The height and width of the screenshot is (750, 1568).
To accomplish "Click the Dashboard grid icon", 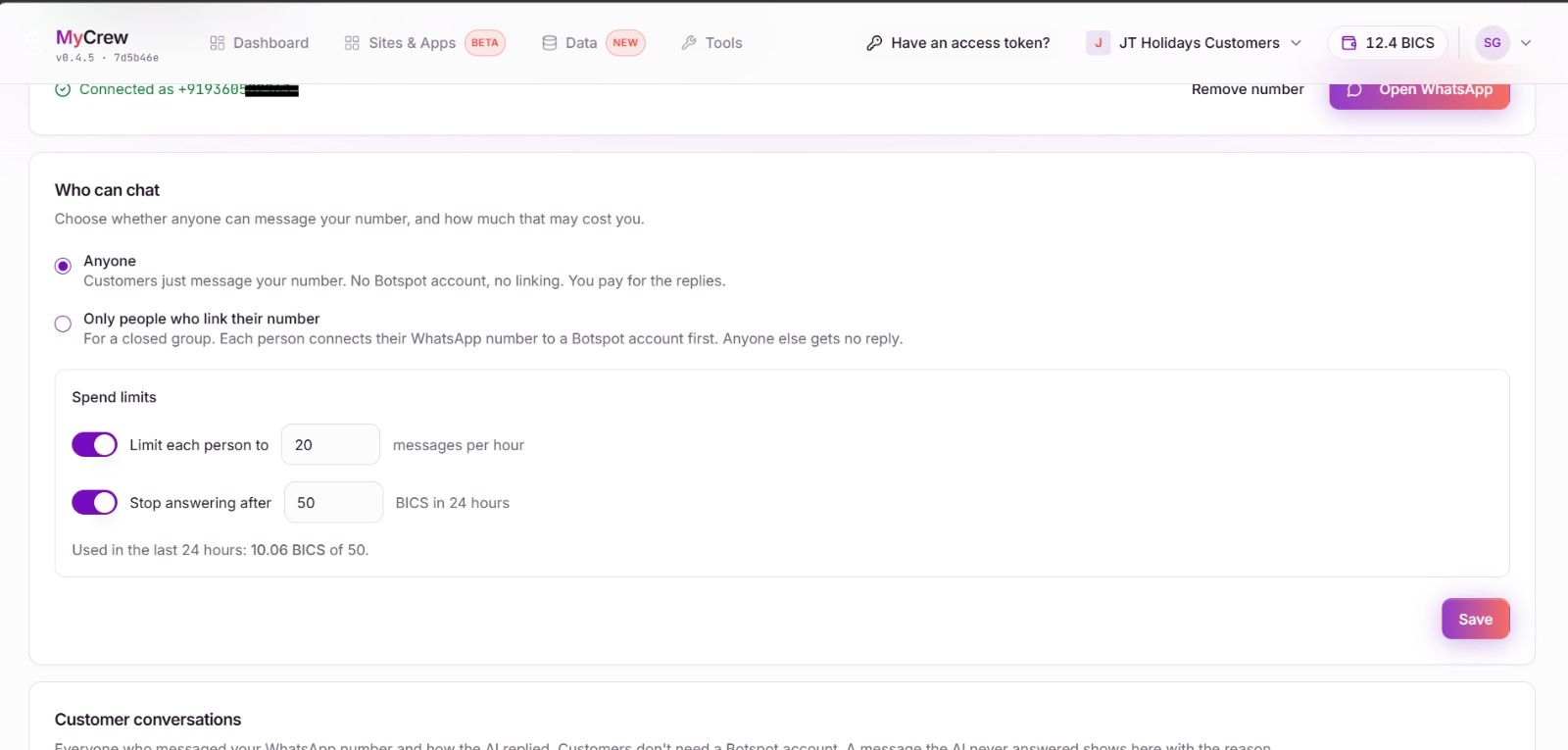I will [218, 43].
